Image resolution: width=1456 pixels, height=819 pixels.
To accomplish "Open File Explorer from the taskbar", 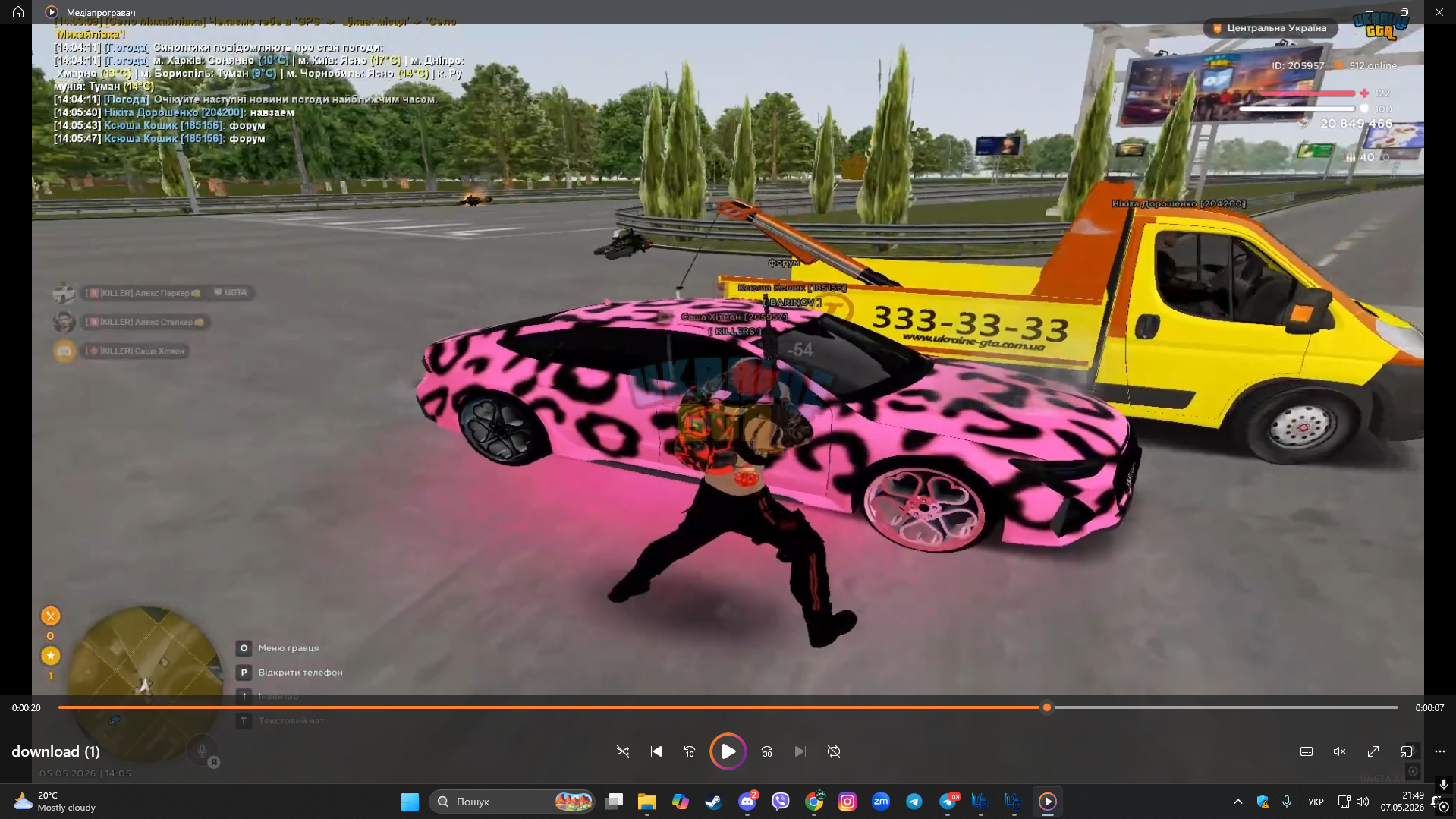I will pos(647,802).
